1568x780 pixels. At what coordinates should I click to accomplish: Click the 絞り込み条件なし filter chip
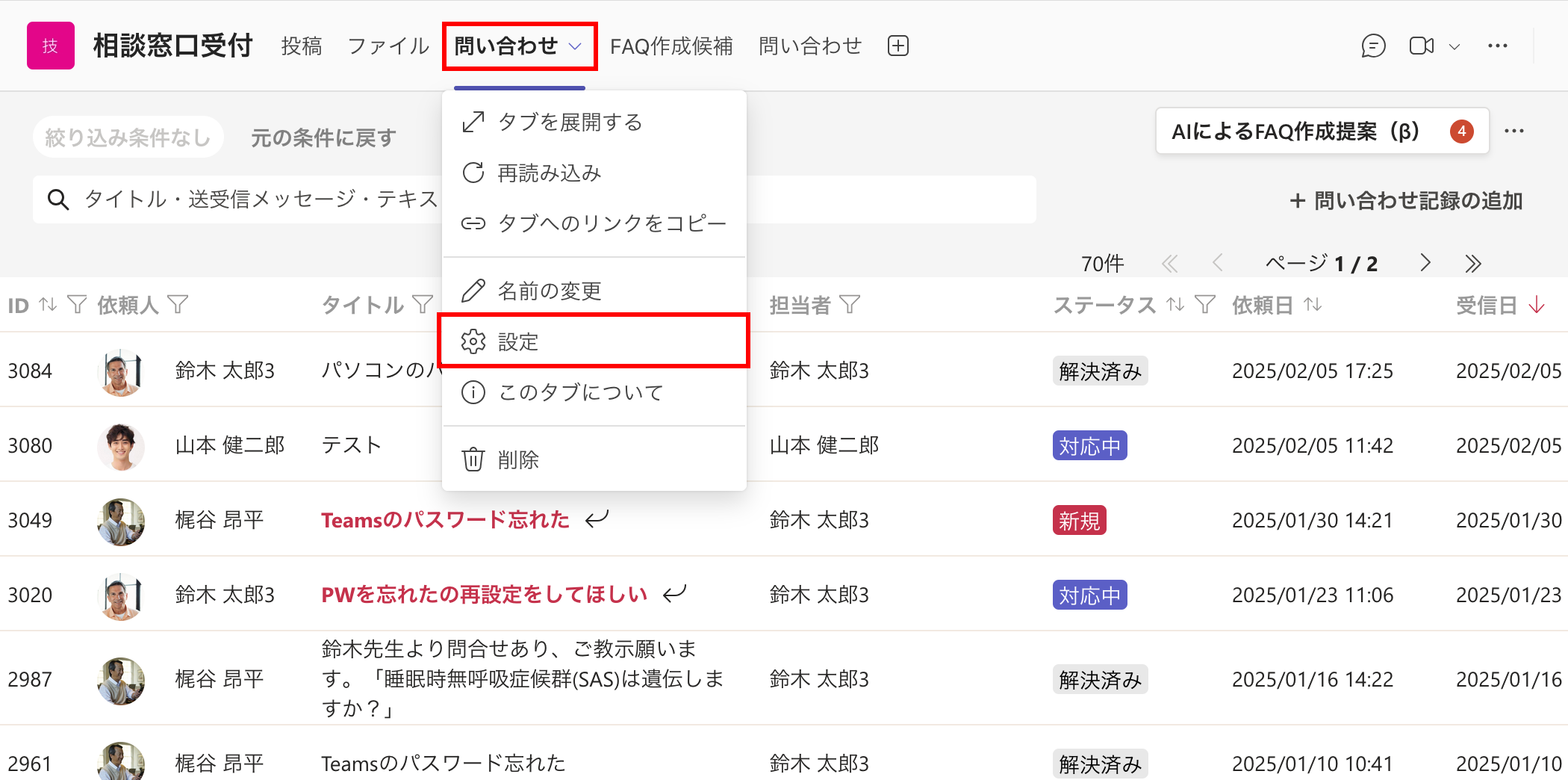pos(128,137)
